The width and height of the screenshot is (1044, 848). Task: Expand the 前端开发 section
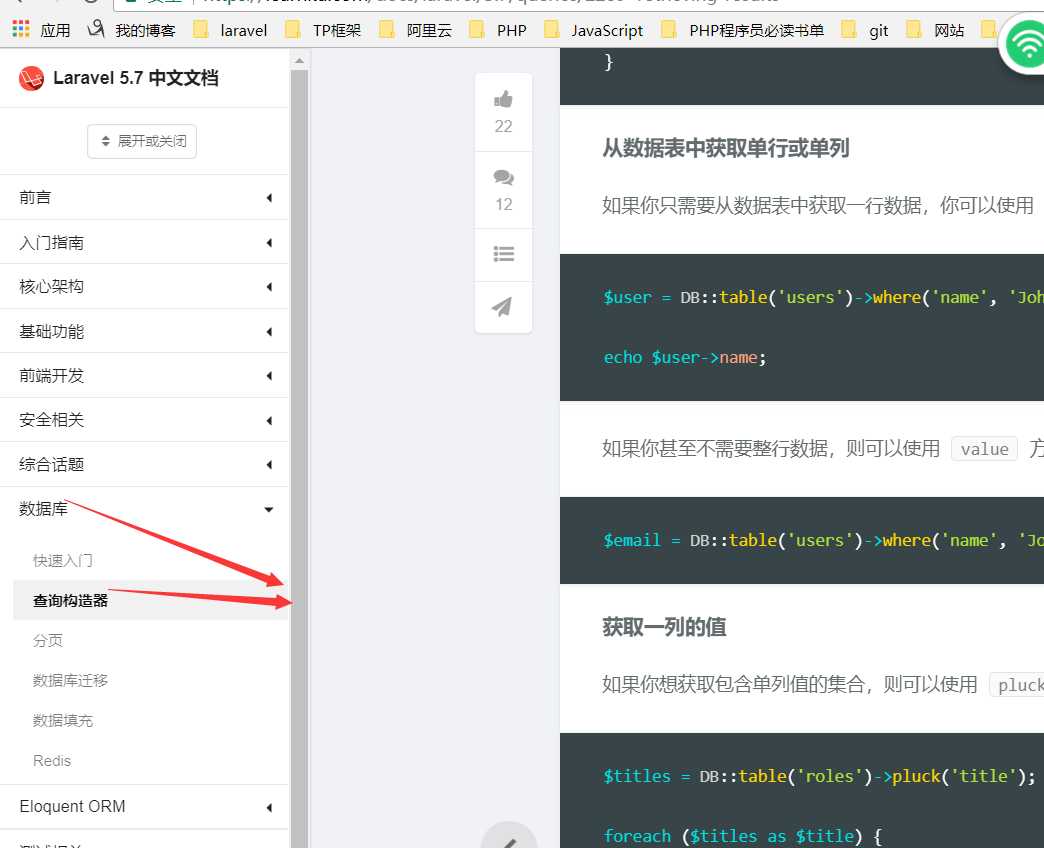144,376
